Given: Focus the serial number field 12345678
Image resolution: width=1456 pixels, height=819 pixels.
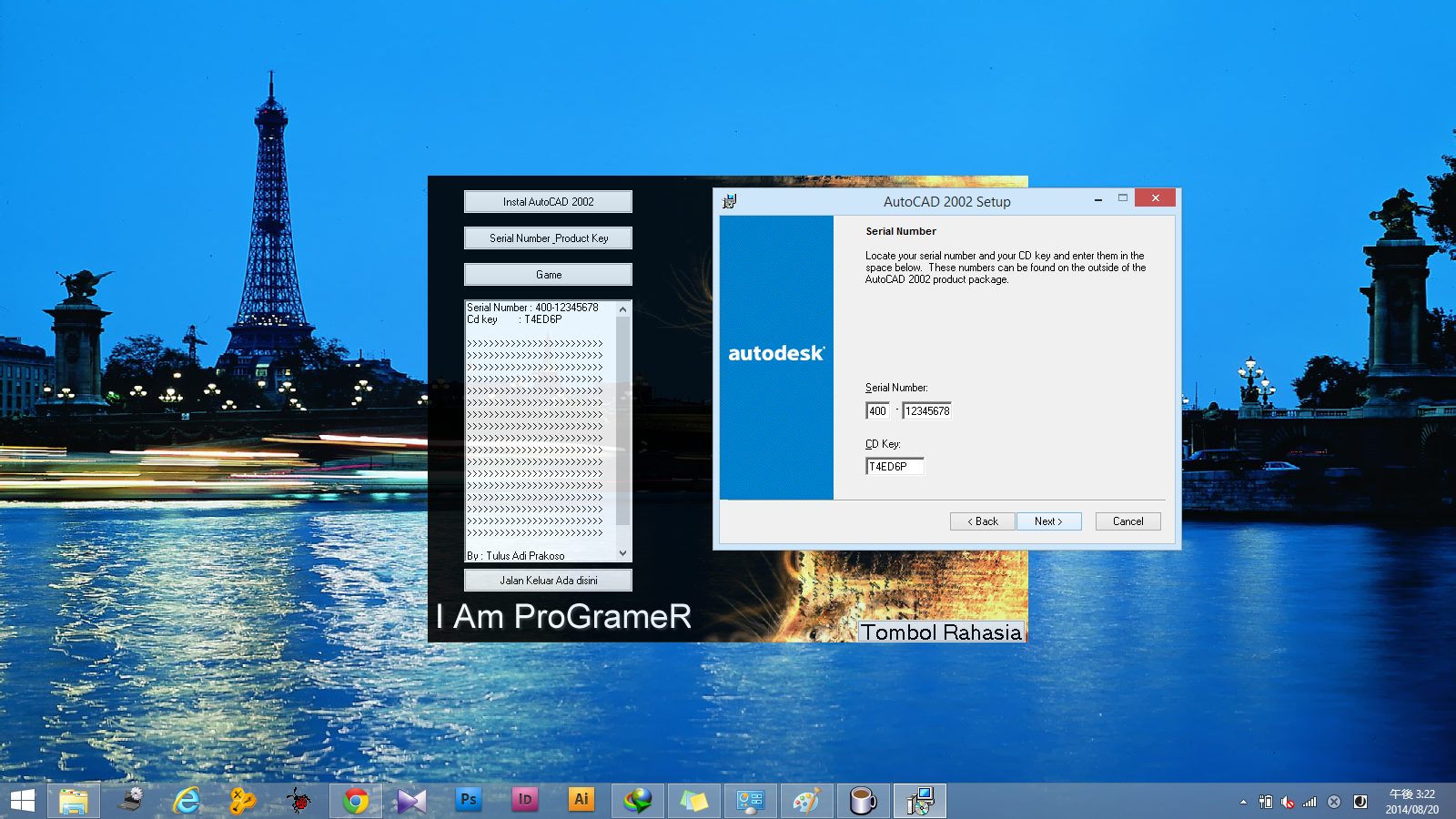Looking at the screenshot, I should 927,411.
